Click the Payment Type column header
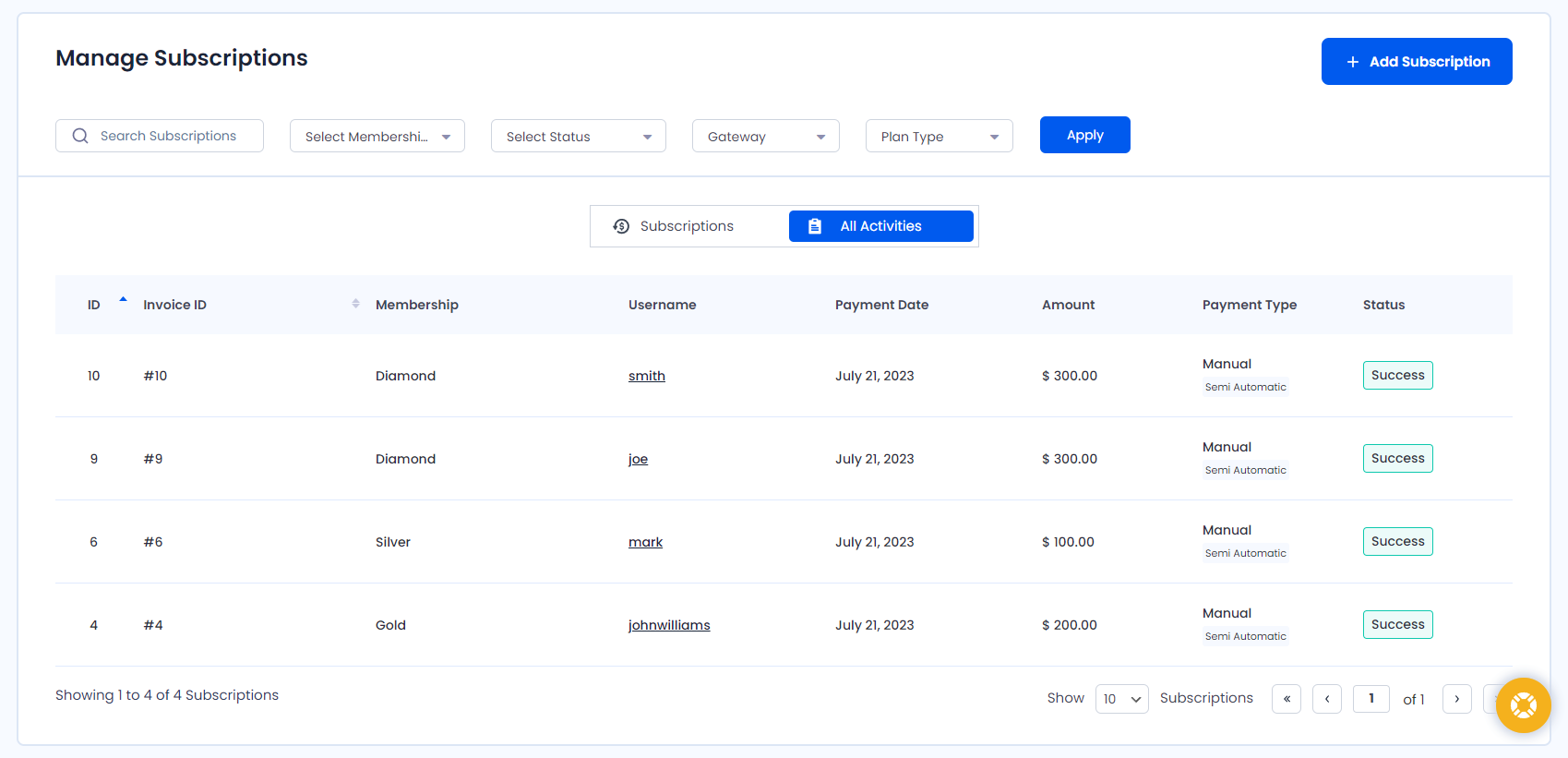 (x=1250, y=305)
